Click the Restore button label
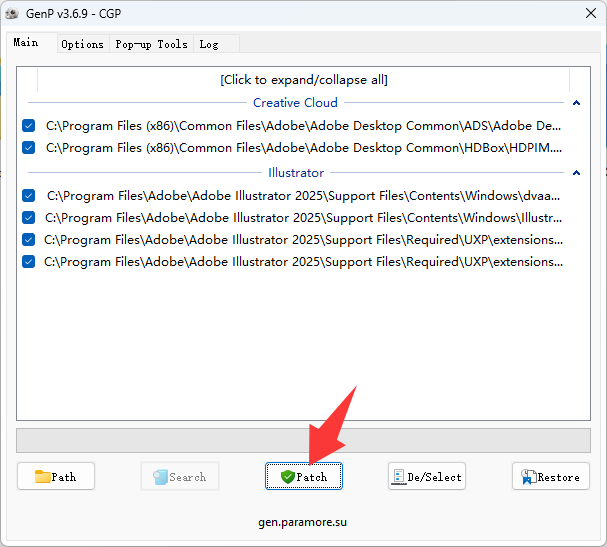Screen dimensions: 607x547 [559, 477]
